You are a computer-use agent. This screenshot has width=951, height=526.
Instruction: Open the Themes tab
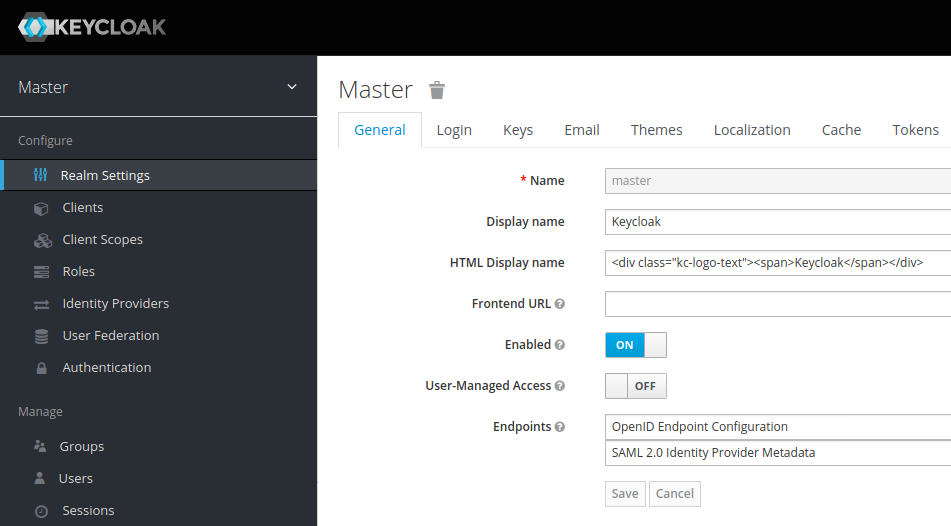click(x=656, y=130)
